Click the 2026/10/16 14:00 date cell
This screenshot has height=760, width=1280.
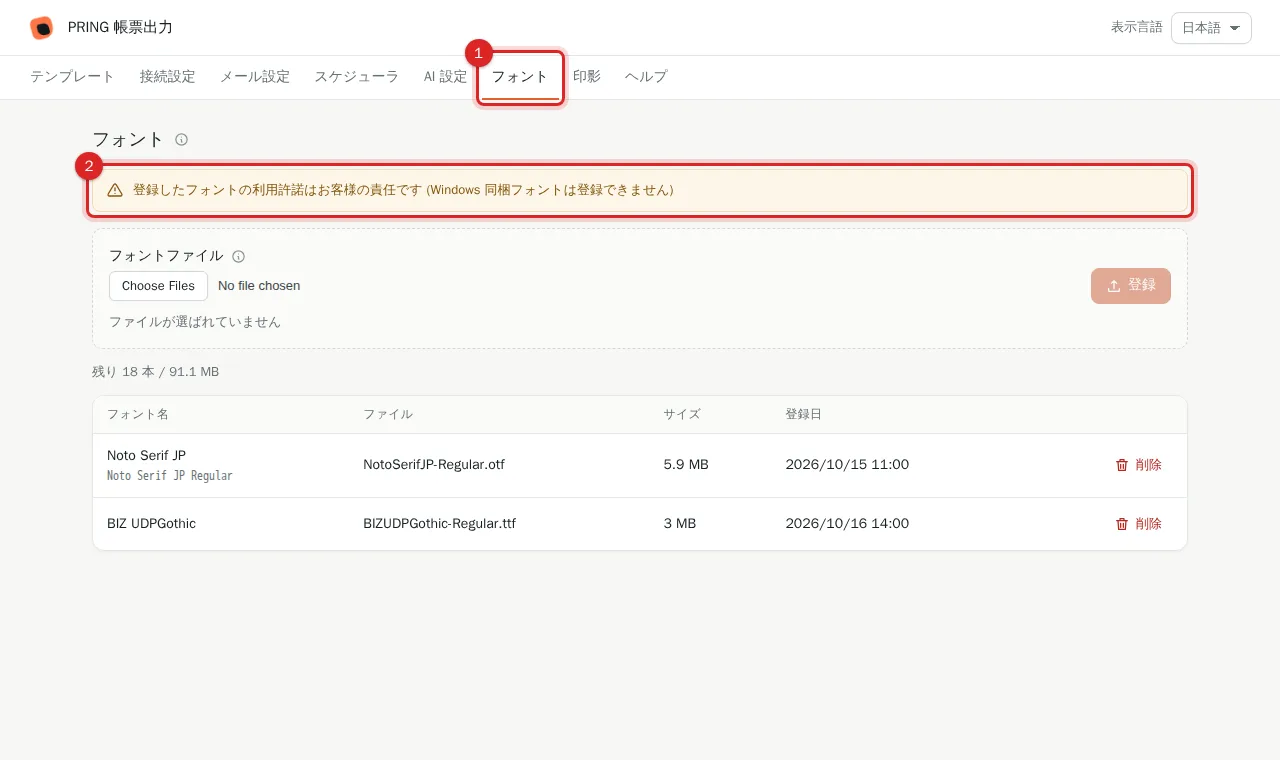[847, 524]
